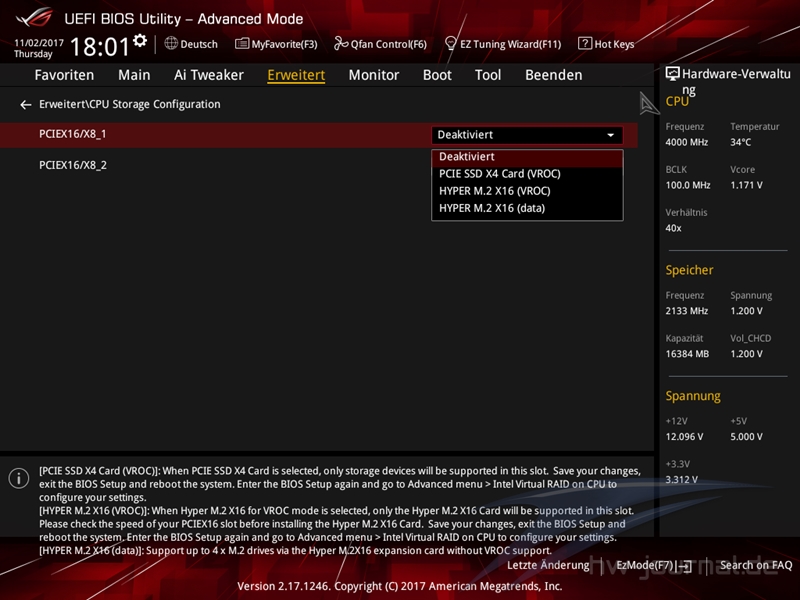
Task: Choose HYPER M.2 X16 (VROC) option
Action: [527, 191]
